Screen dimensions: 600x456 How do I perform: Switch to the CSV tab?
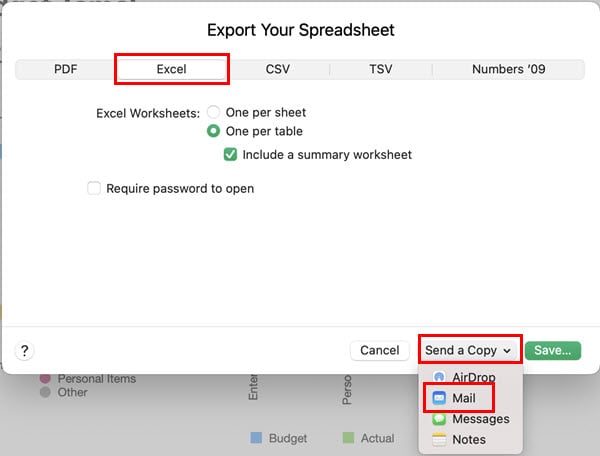tap(278, 70)
